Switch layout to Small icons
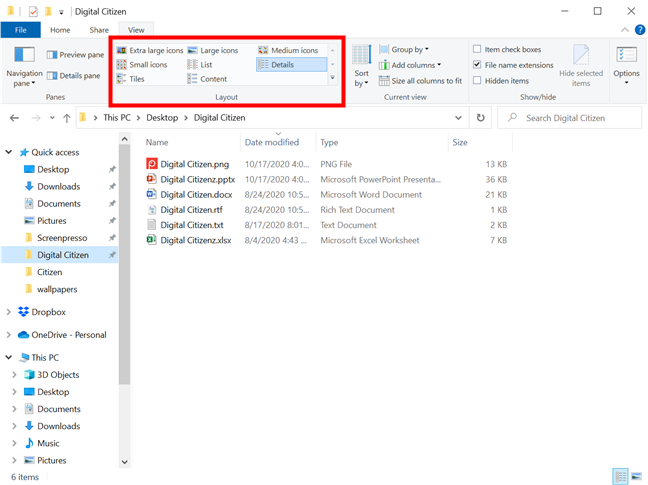 142,65
